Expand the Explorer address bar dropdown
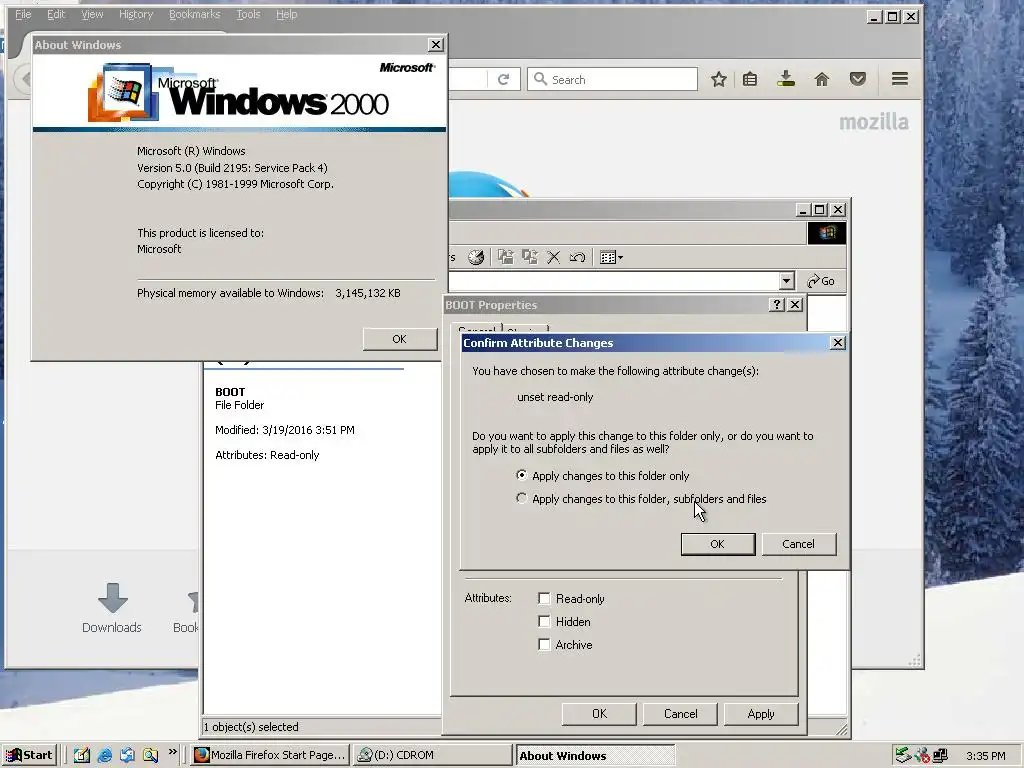Image resolution: width=1024 pixels, height=768 pixels. tap(786, 281)
